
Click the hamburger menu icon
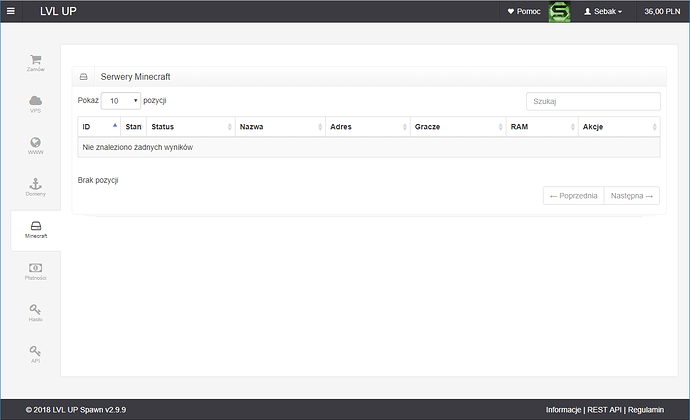(x=10, y=11)
